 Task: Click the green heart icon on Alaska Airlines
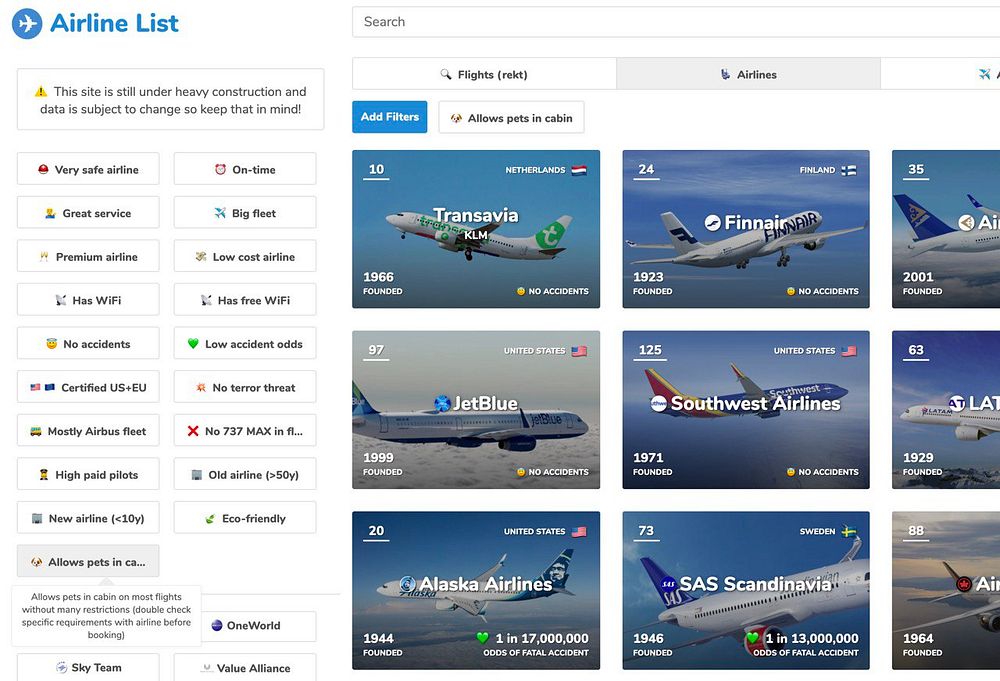tap(483, 638)
